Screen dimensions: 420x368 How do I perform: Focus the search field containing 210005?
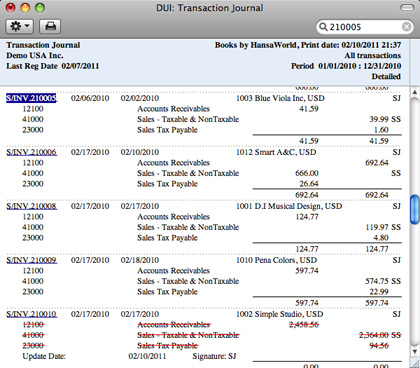tap(365, 27)
